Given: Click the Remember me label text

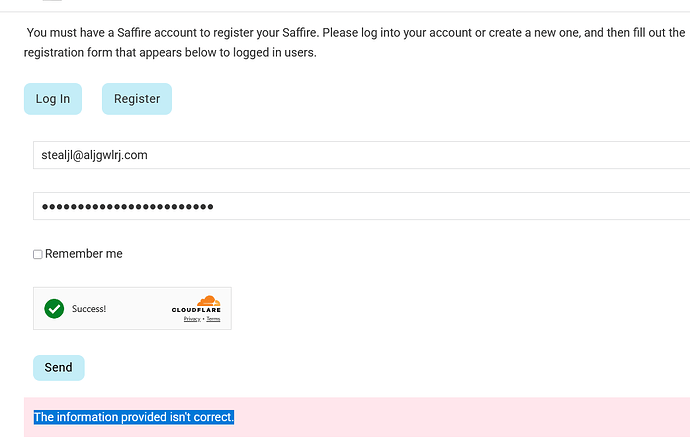Looking at the screenshot, I should click(x=84, y=254).
